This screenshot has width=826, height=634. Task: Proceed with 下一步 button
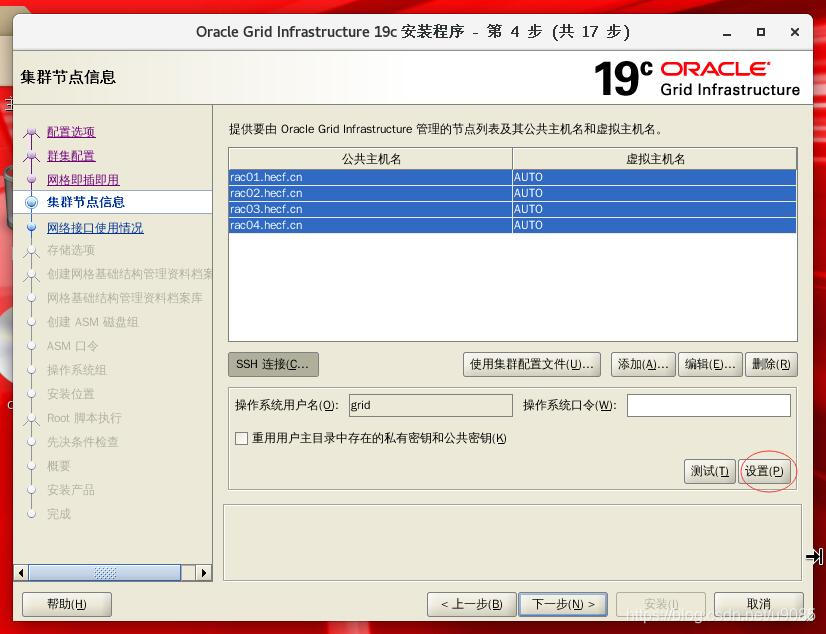pyautogui.click(x=563, y=604)
